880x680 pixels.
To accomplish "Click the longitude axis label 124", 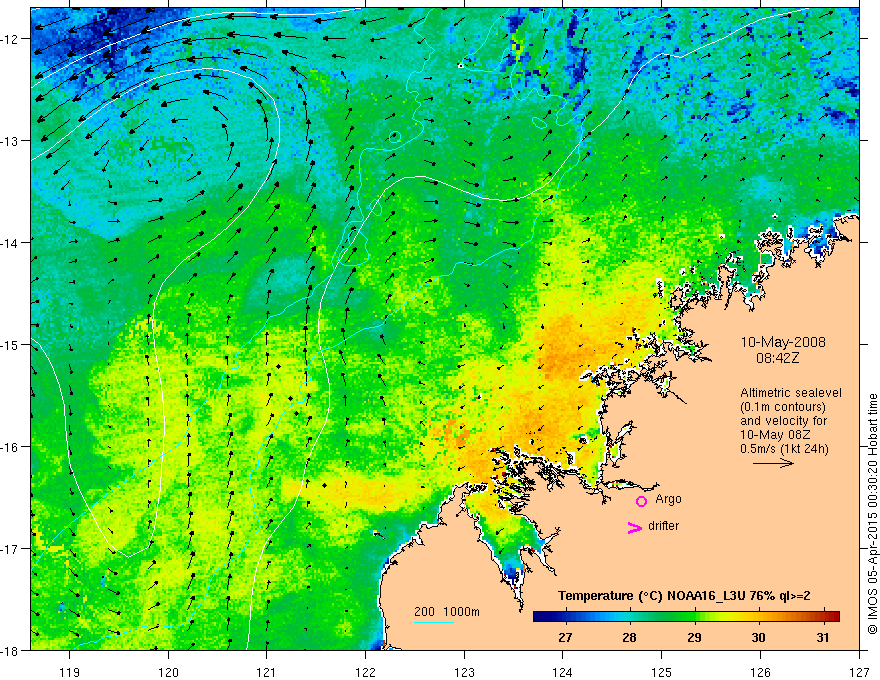I will pos(563,672).
